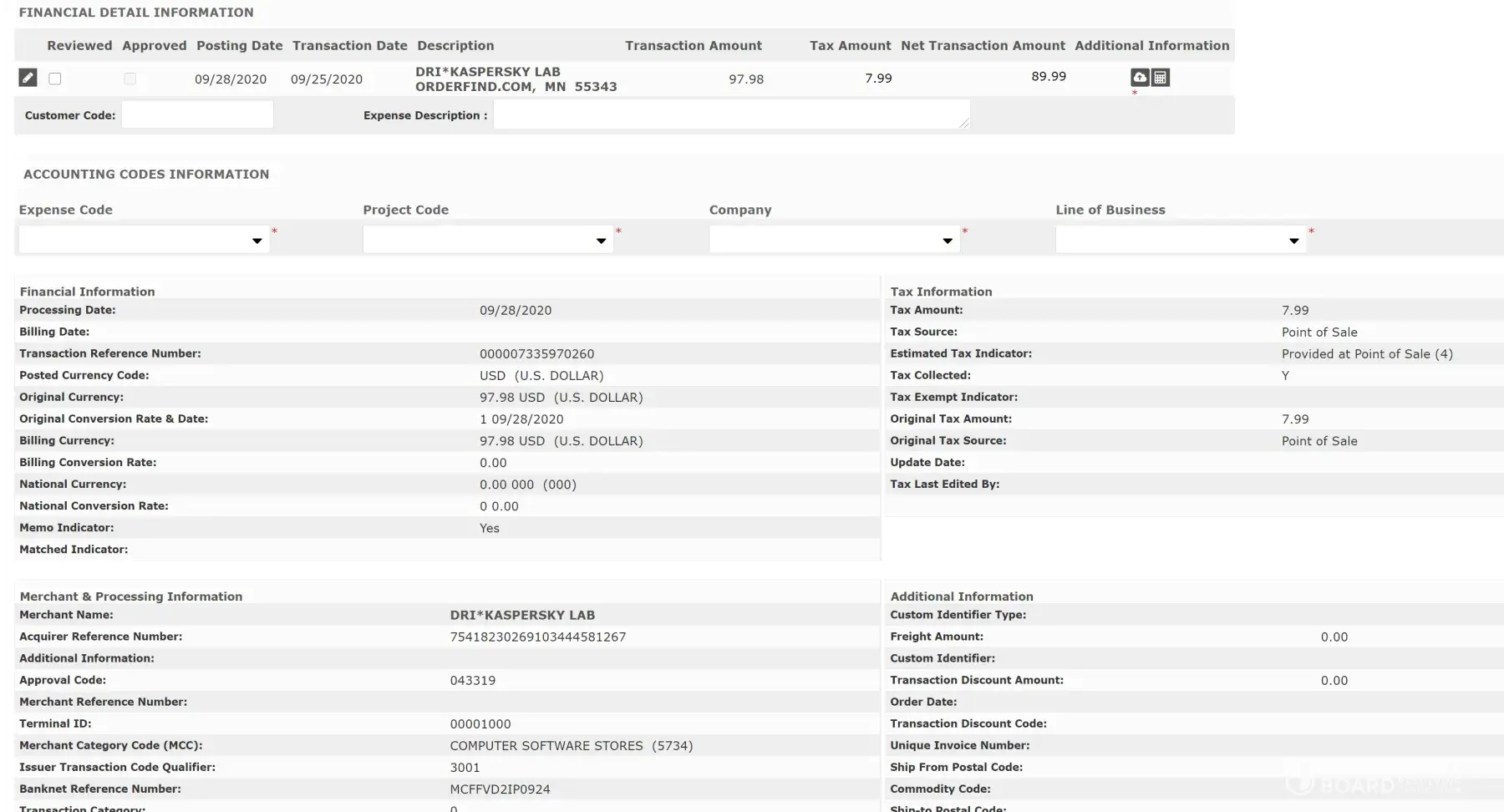This screenshot has width=1504, height=812.
Task: Focus the Expense Description text box
Action: pyautogui.click(x=730, y=115)
